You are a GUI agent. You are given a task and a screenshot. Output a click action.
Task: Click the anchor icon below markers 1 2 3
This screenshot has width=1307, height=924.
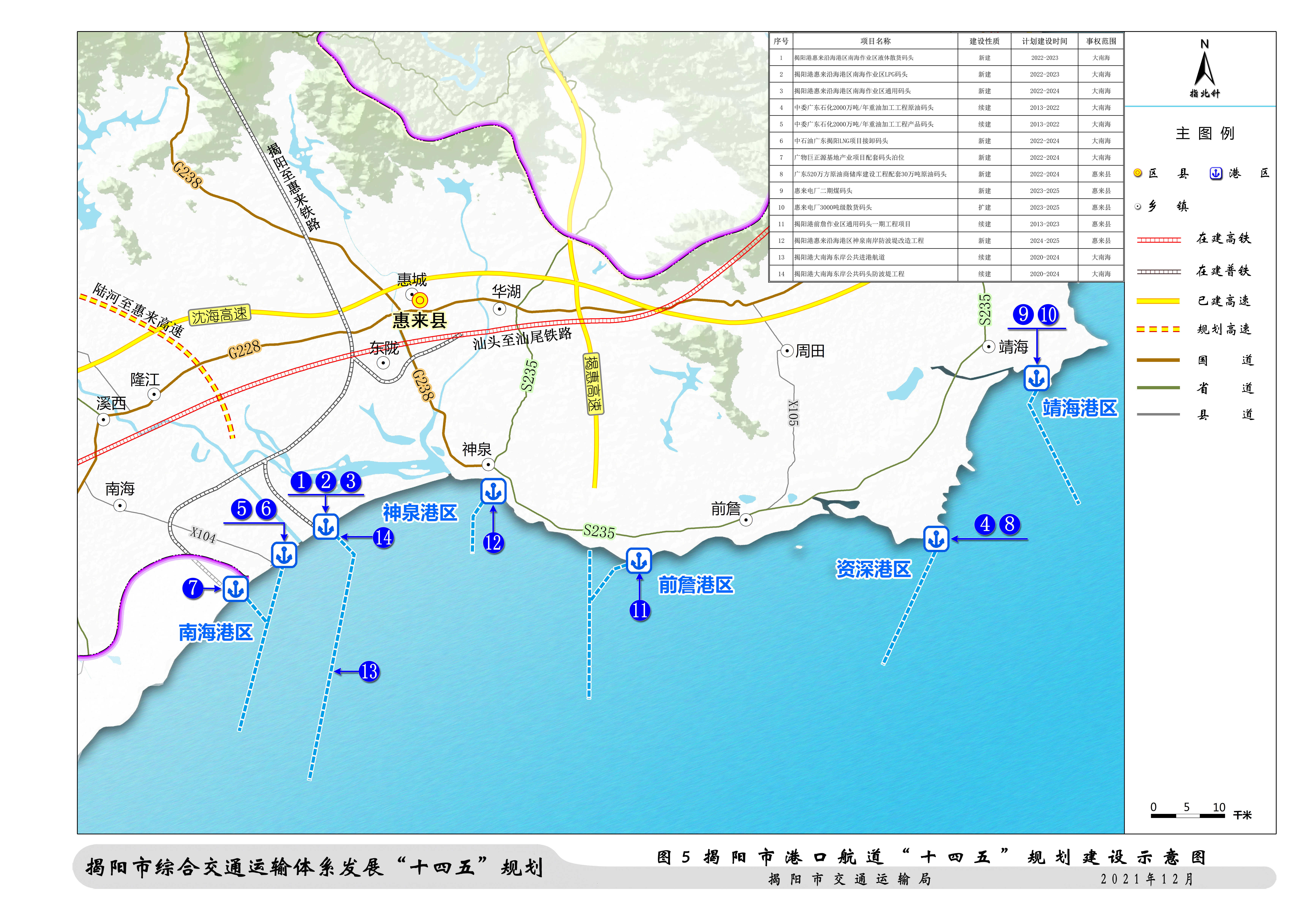click(x=326, y=527)
